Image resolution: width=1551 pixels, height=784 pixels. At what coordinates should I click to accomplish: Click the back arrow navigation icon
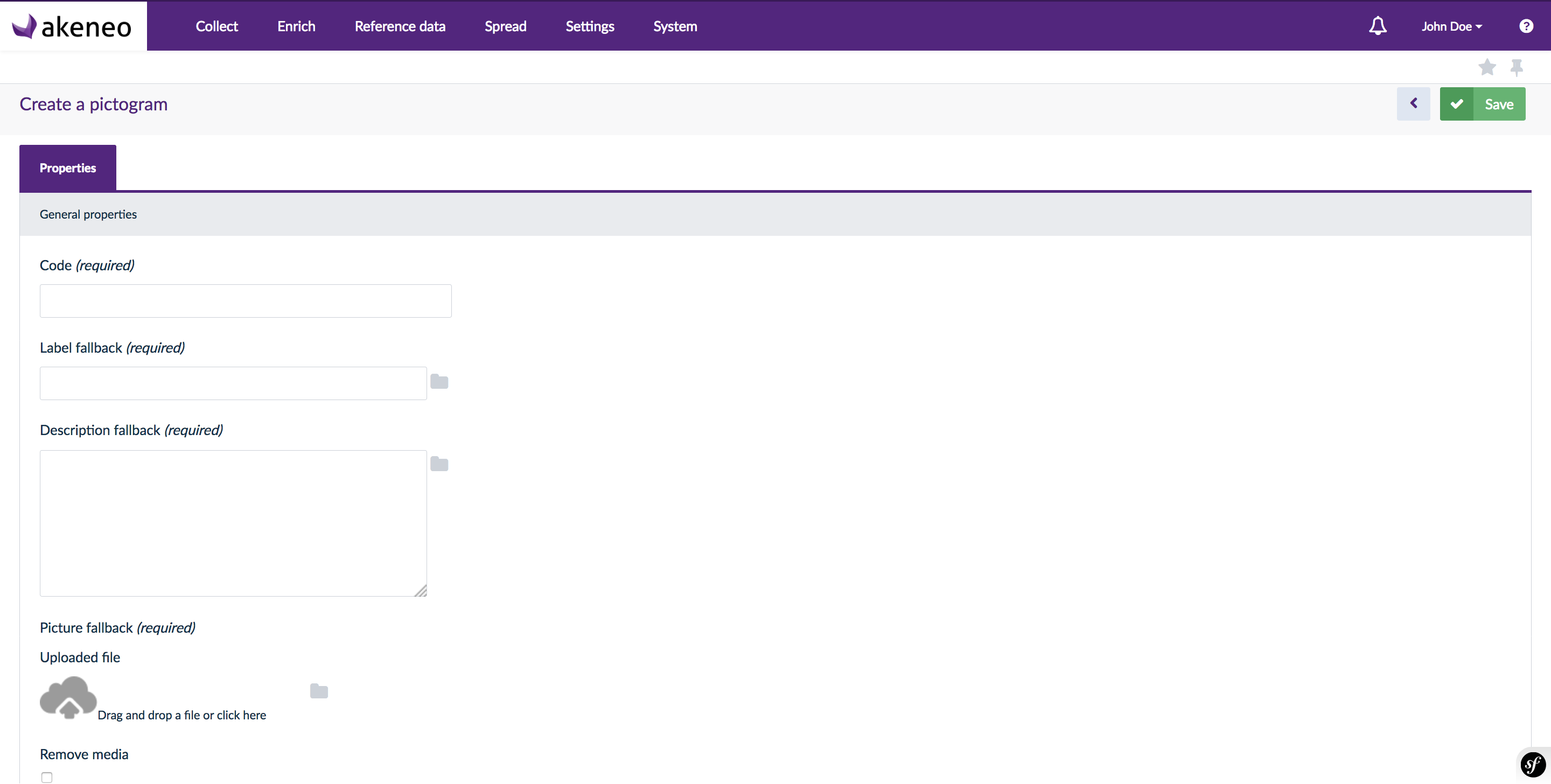coord(1414,103)
